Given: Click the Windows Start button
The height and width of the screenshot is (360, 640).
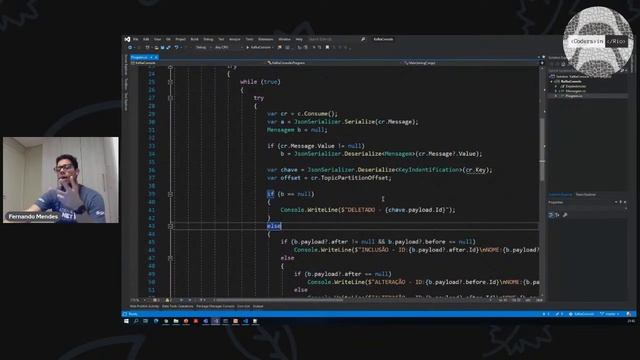Looking at the screenshot, I should 126,321.
